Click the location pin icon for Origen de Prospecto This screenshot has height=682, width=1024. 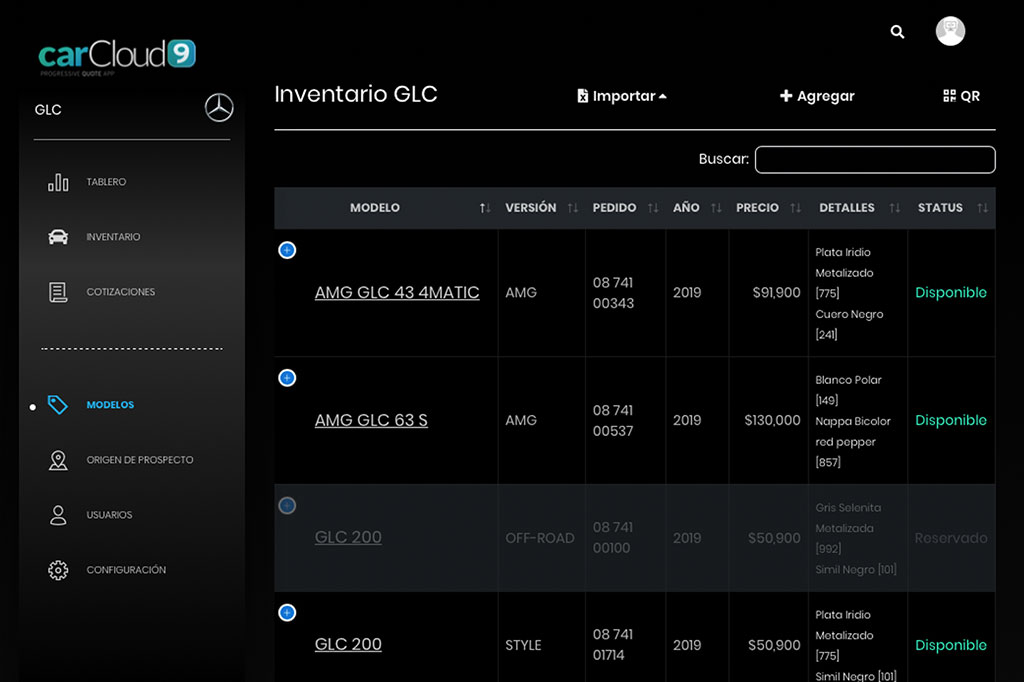(x=58, y=460)
